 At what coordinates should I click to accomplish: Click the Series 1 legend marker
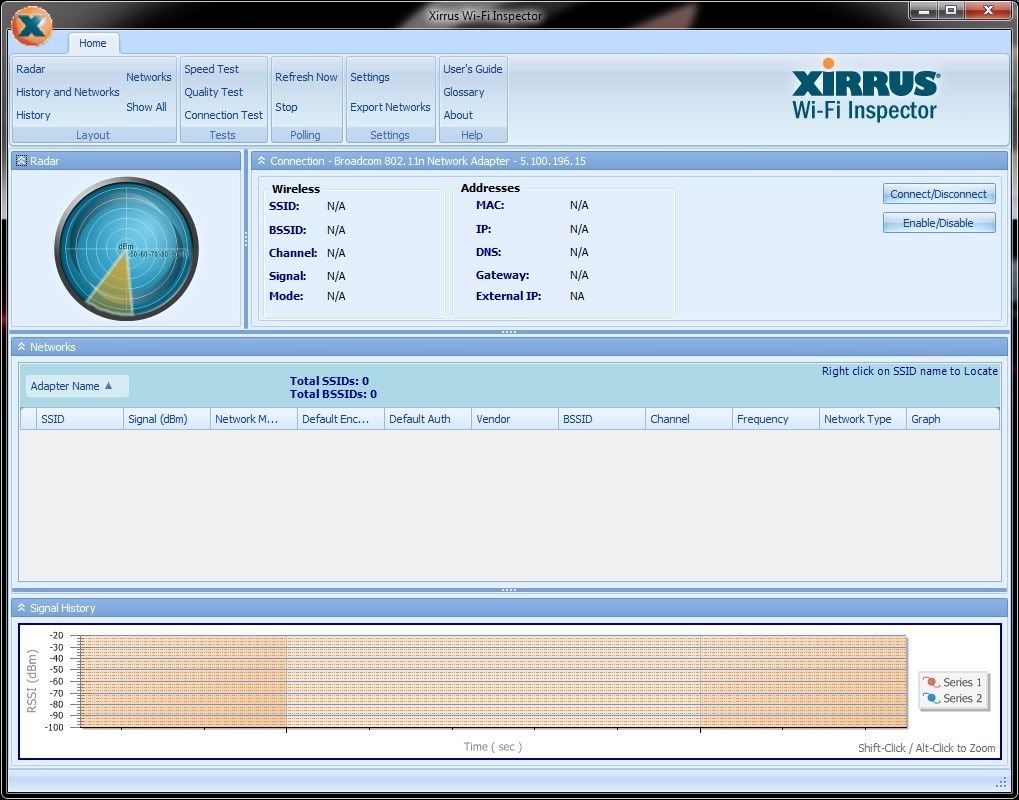pos(931,682)
